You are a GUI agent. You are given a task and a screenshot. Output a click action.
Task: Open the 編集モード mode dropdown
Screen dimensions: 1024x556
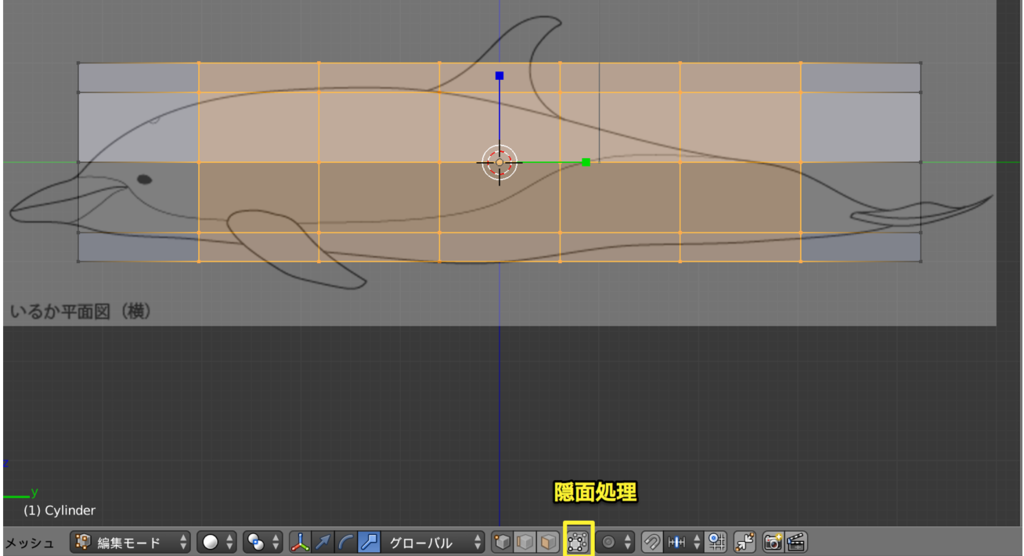point(130,542)
